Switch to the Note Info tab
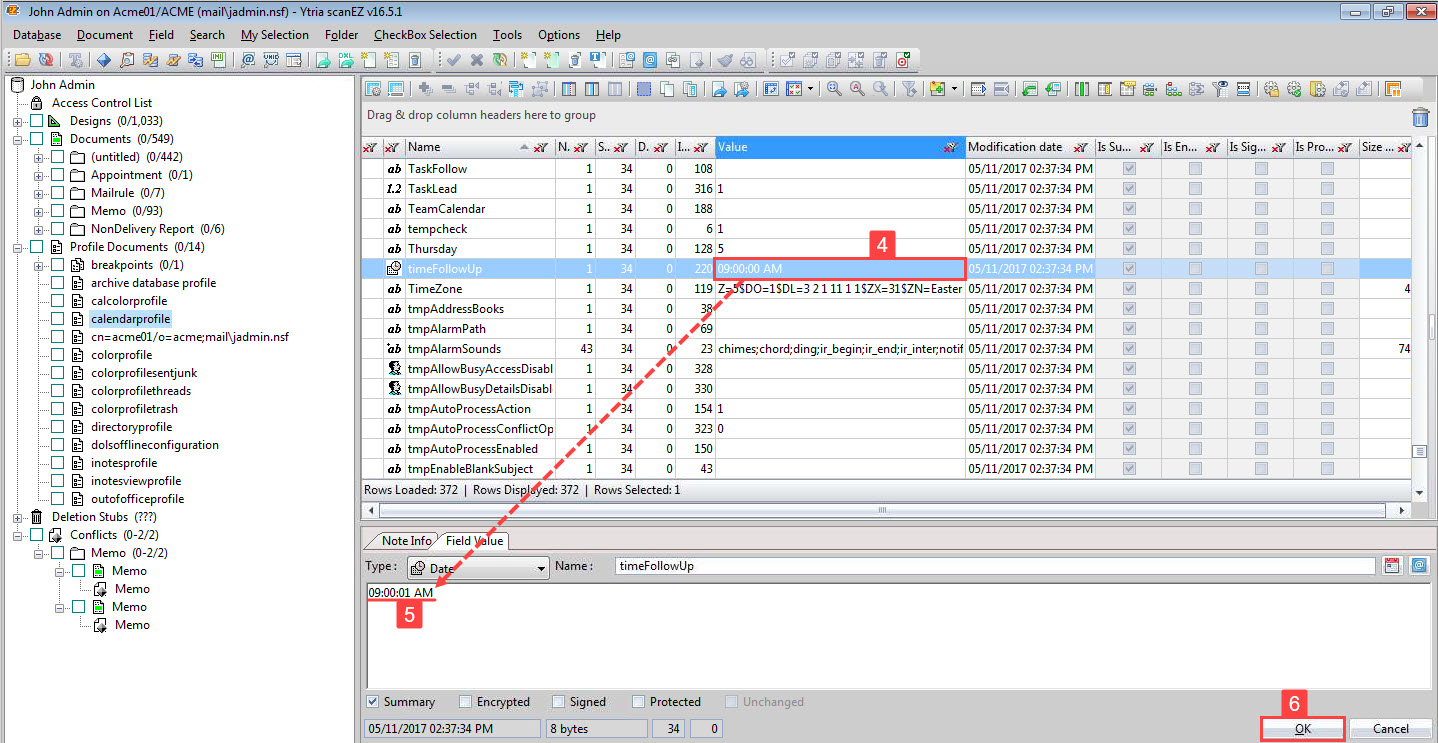The image size is (1438, 743). [x=406, y=541]
